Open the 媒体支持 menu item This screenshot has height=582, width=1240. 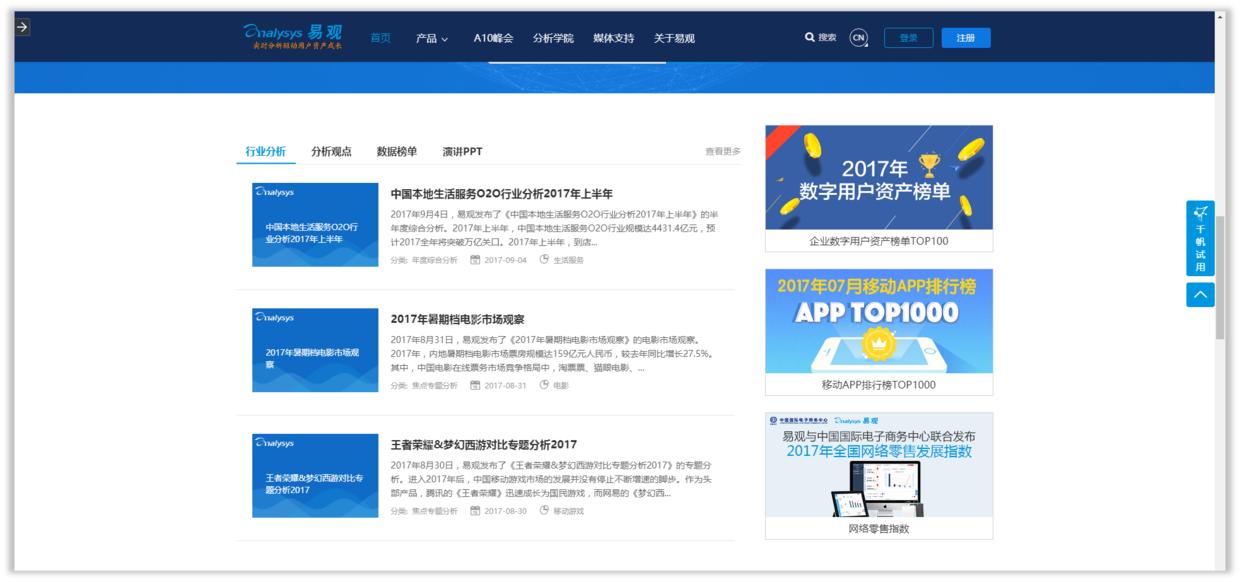(x=616, y=37)
